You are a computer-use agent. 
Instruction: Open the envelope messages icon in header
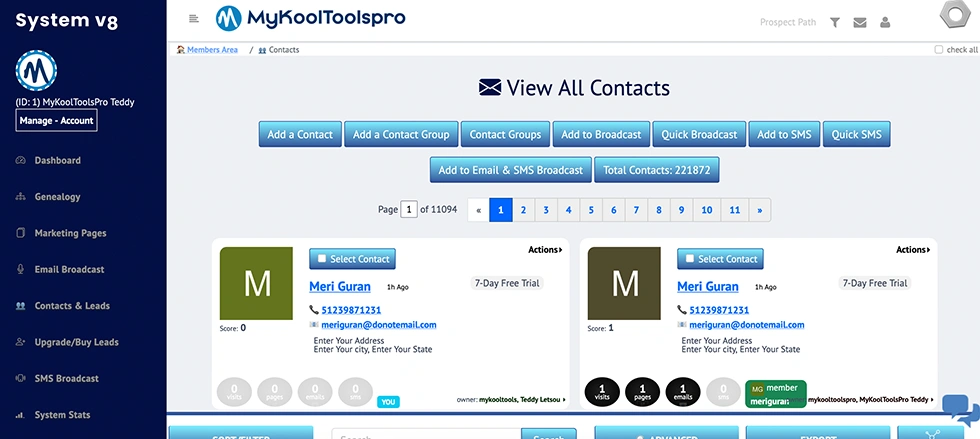860,22
